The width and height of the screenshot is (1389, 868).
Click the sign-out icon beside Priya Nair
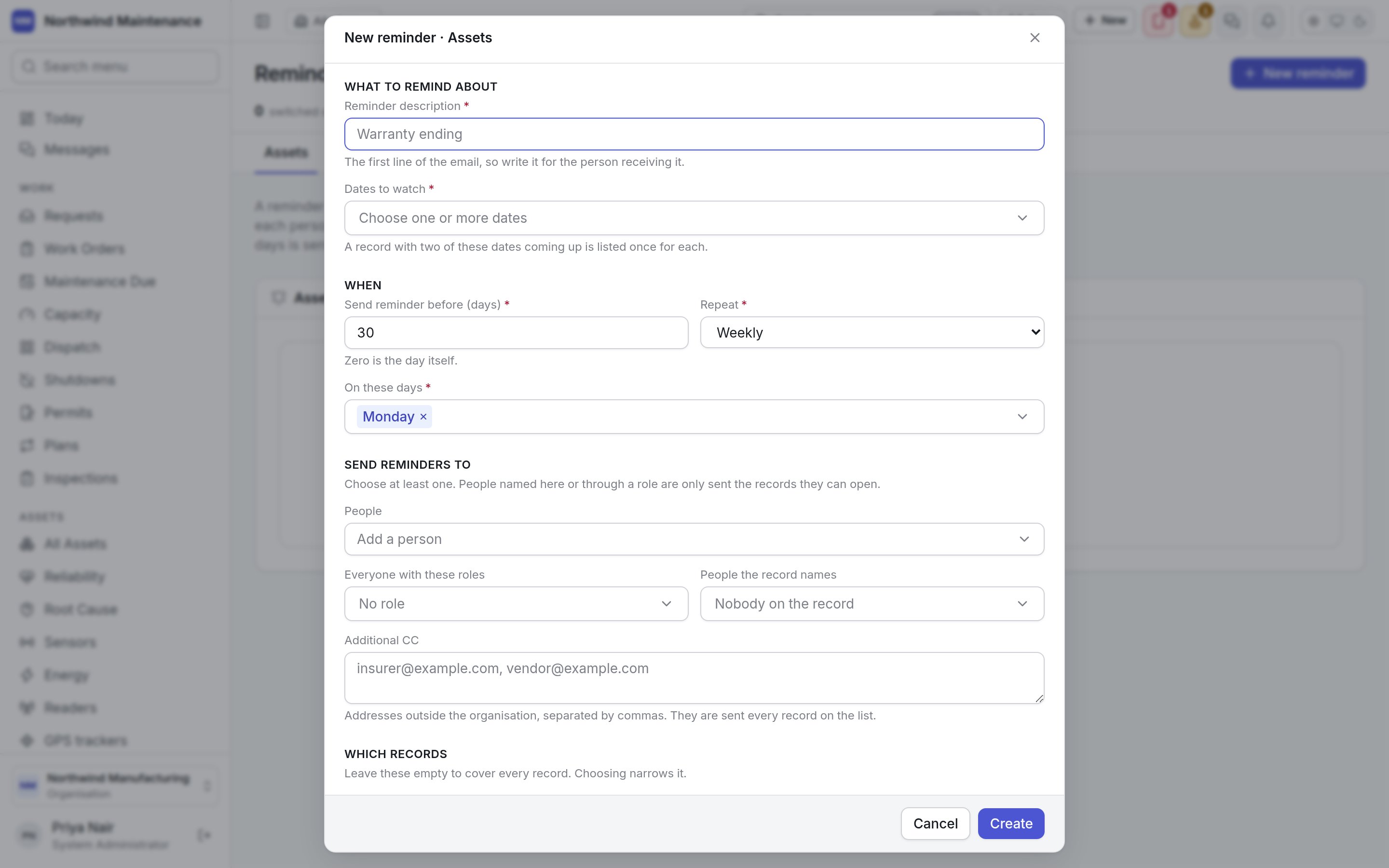coord(204,835)
